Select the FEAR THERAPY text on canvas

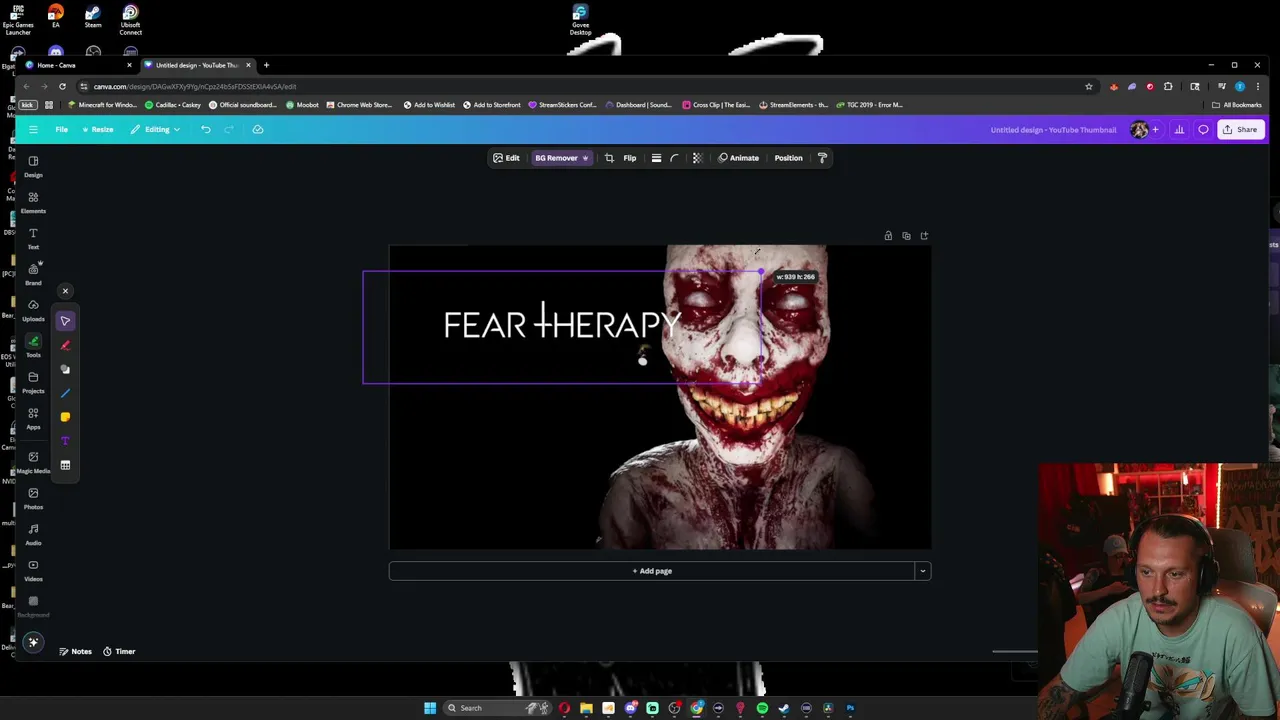[563, 324]
